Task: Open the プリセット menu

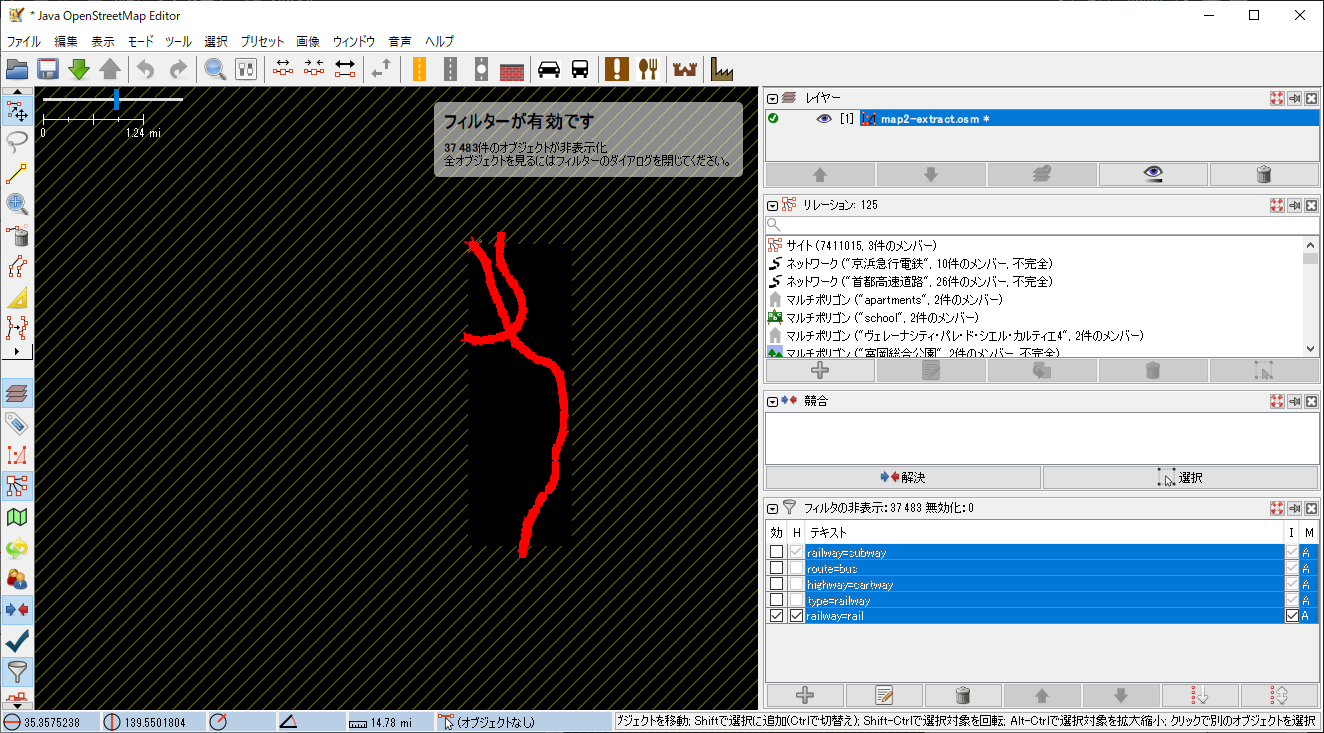Action: click(x=262, y=42)
